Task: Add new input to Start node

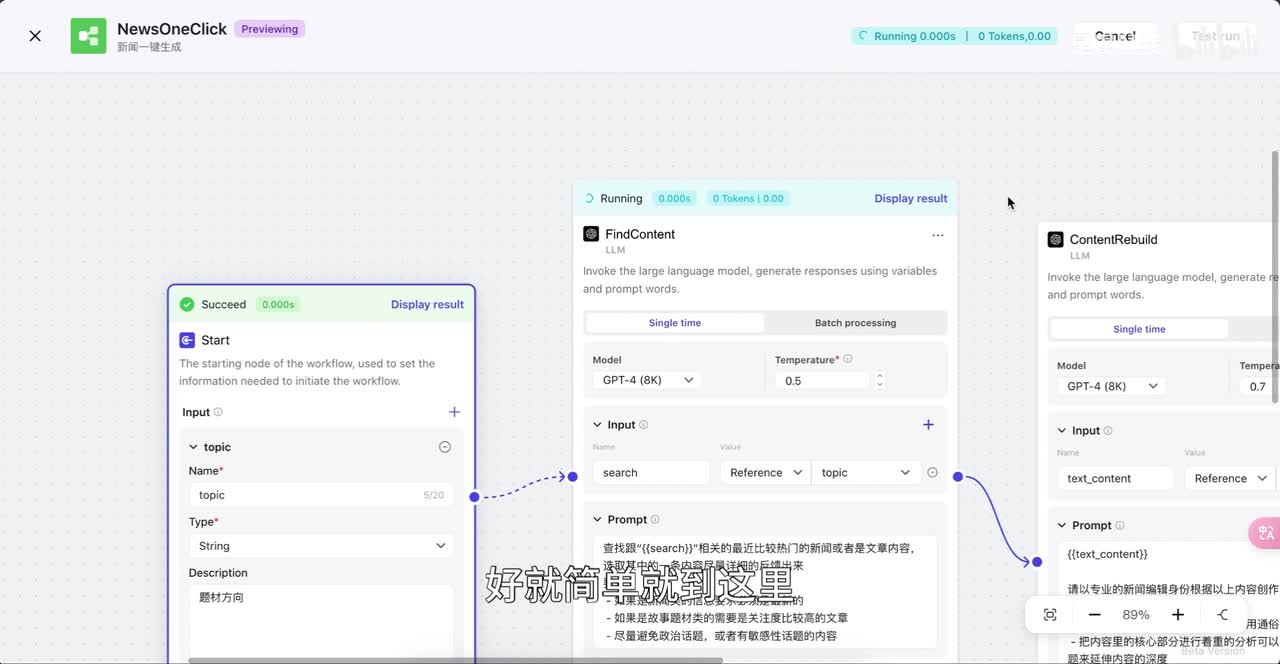Action: tap(454, 412)
